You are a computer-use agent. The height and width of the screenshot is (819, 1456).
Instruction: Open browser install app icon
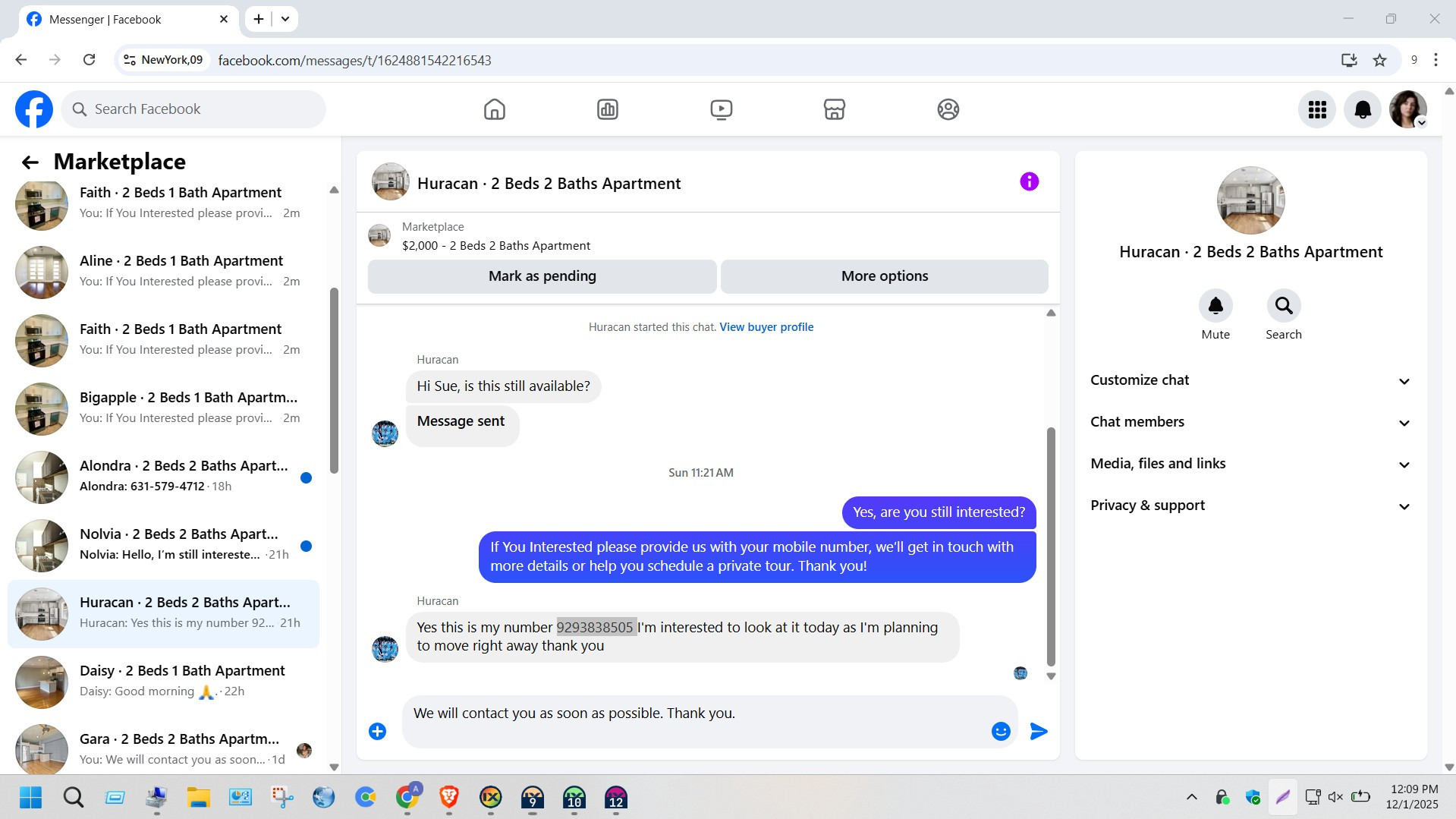point(1349,60)
